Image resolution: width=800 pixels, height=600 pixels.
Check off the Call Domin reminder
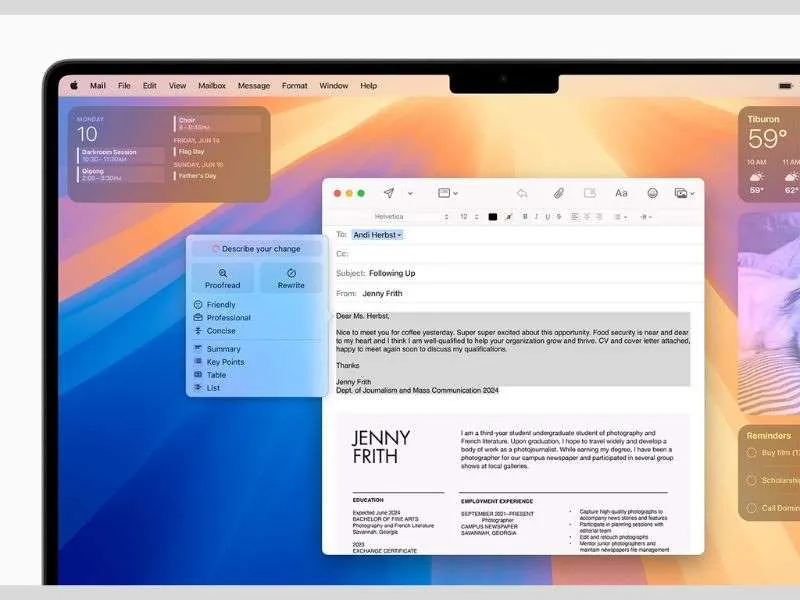point(752,508)
